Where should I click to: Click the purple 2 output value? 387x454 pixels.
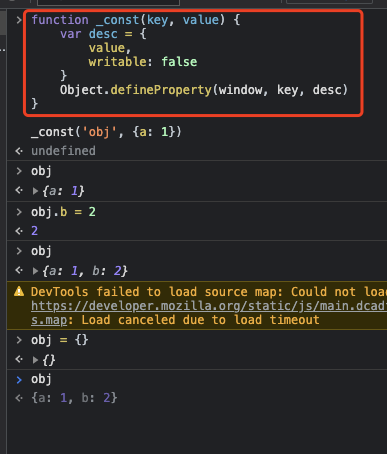click(x=34, y=231)
